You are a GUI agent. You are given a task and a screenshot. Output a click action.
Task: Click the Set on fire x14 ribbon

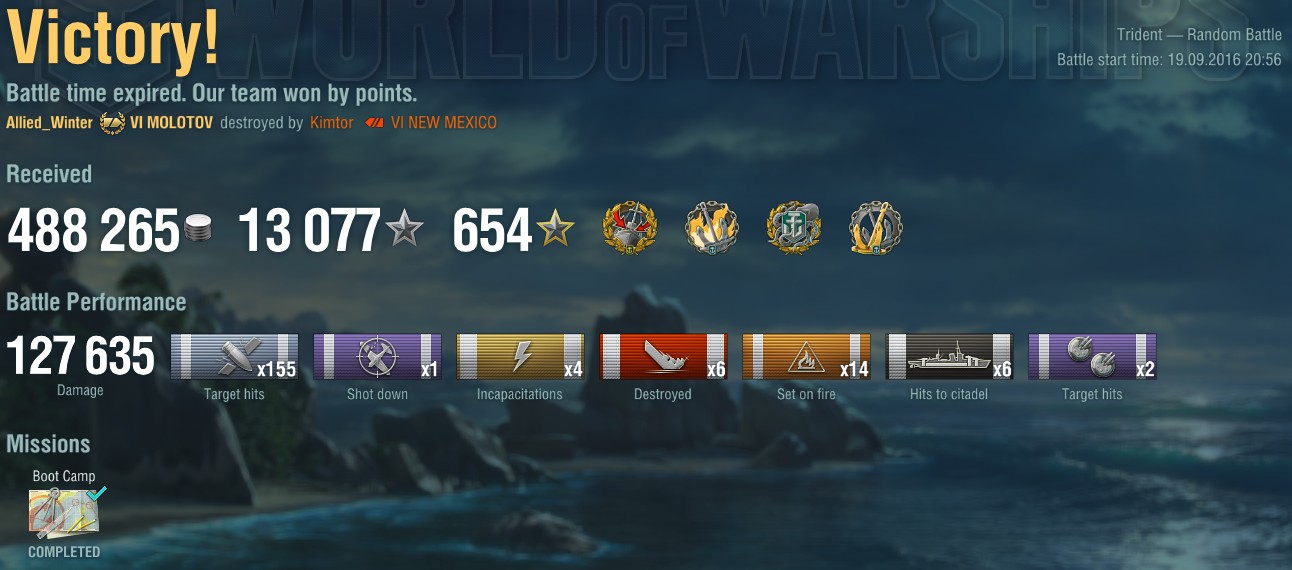click(806, 357)
